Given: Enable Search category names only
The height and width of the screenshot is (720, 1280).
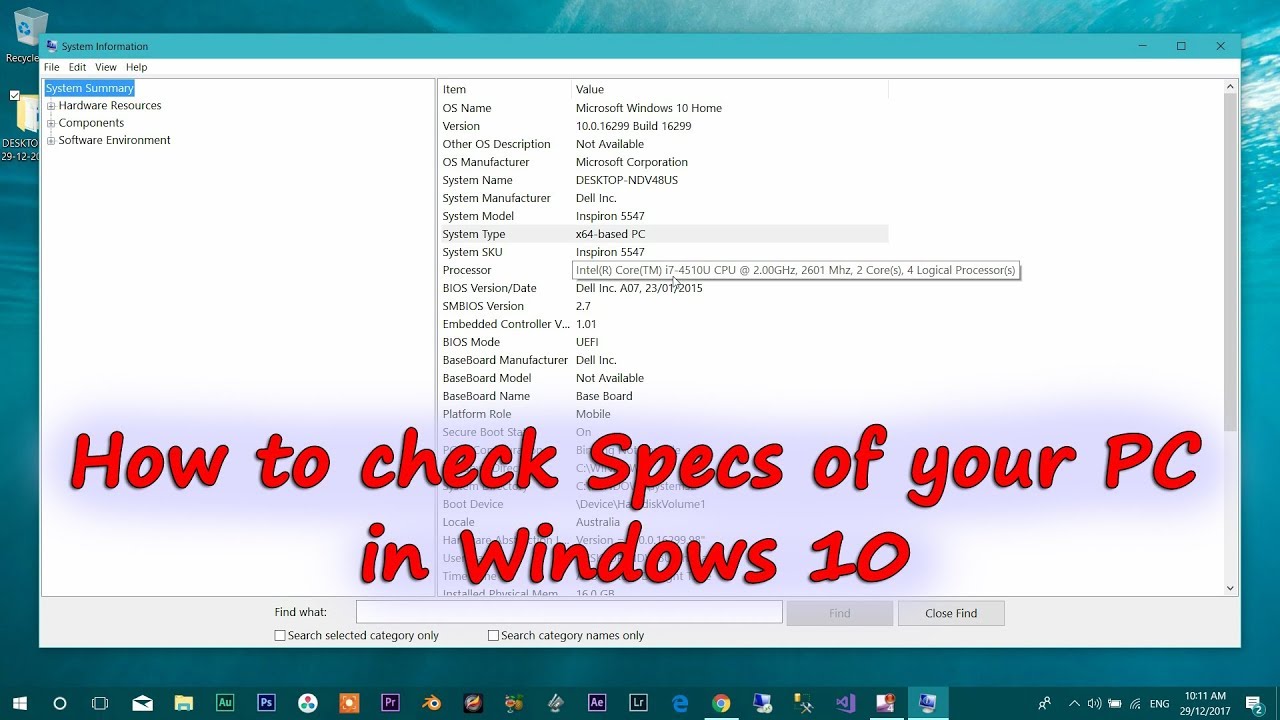Looking at the screenshot, I should coord(493,635).
